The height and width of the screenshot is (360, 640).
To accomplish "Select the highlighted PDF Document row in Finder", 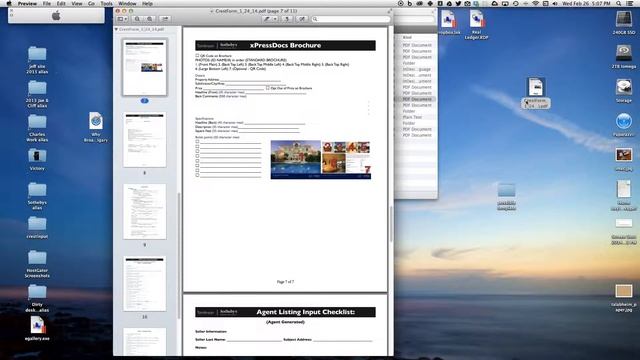I will tap(416, 99).
